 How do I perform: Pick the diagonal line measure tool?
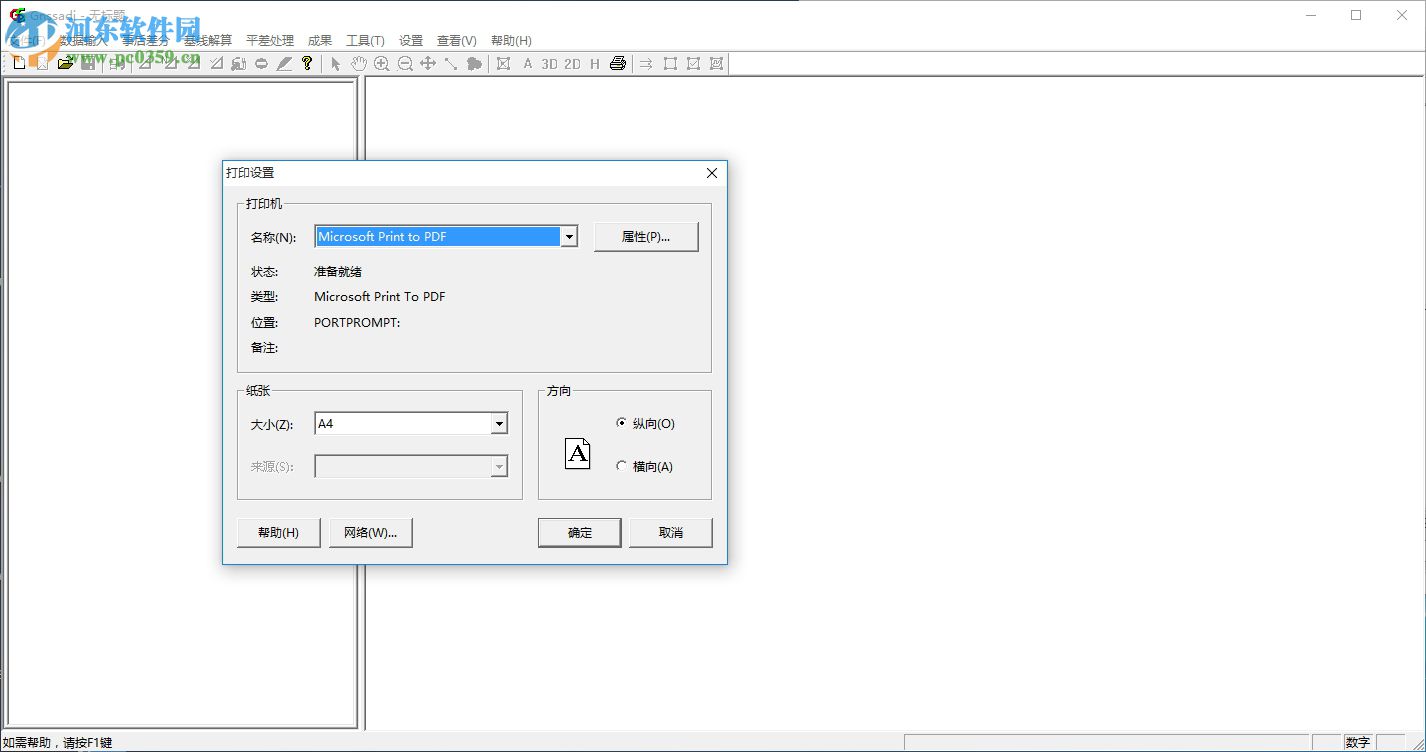point(451,63)
